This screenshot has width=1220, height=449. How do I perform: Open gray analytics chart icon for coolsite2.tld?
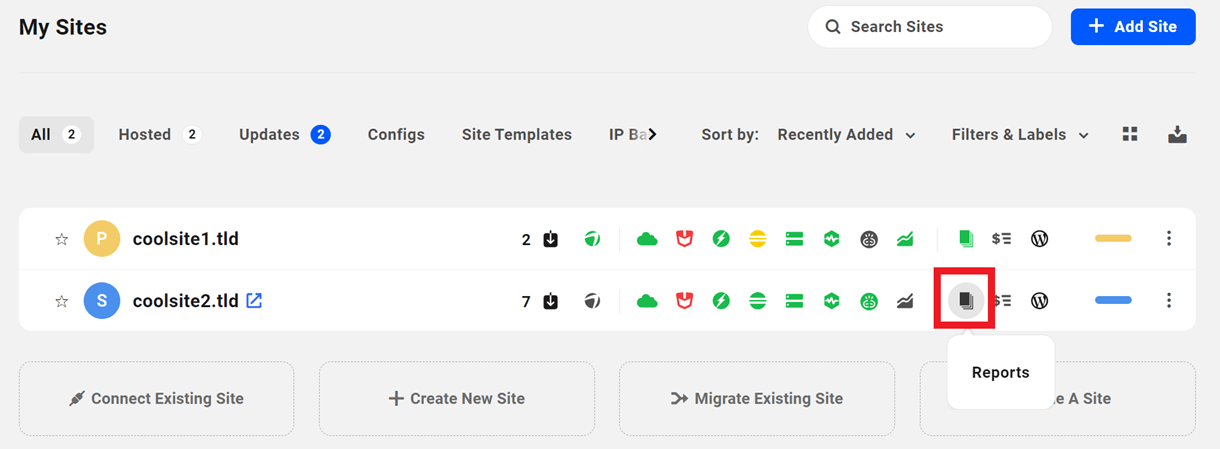point(906,301)
